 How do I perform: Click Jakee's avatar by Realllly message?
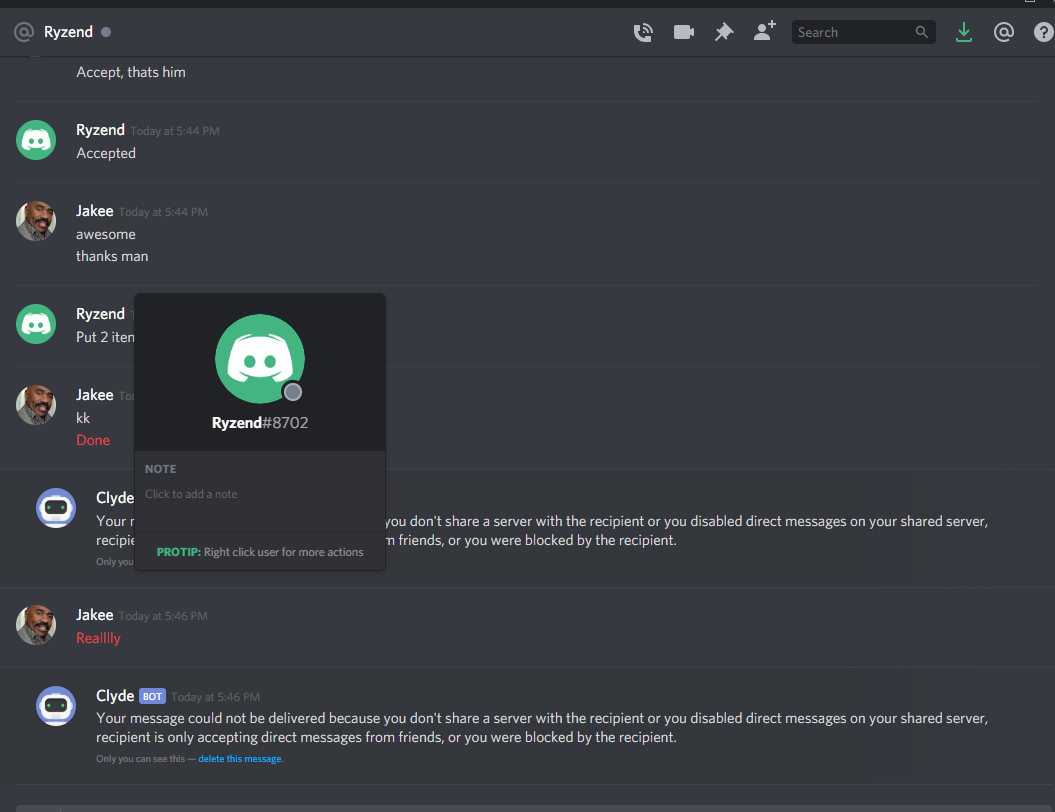click(36, 624)
